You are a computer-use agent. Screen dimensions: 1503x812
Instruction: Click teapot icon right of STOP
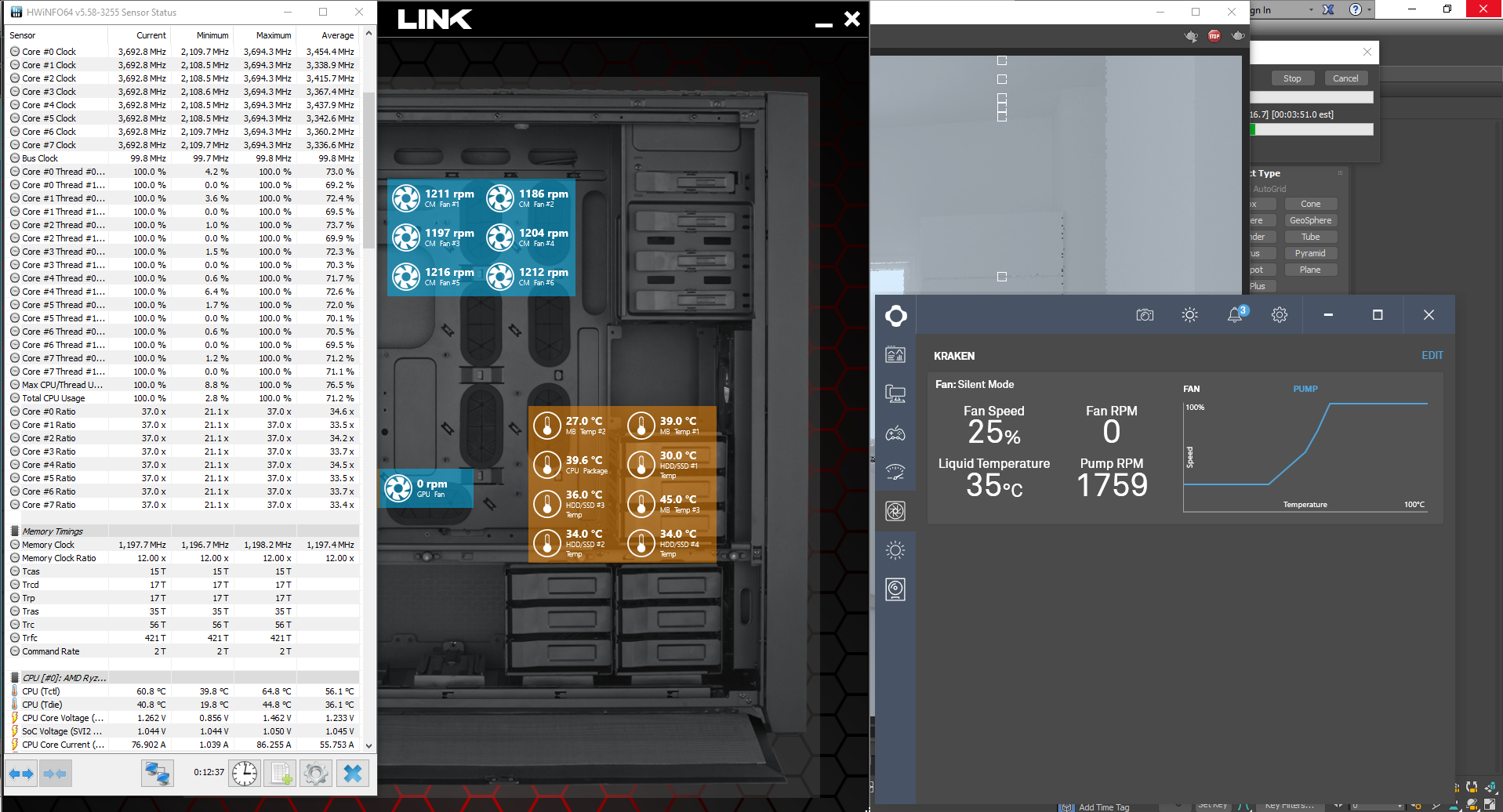click(x=1238, y=36)
